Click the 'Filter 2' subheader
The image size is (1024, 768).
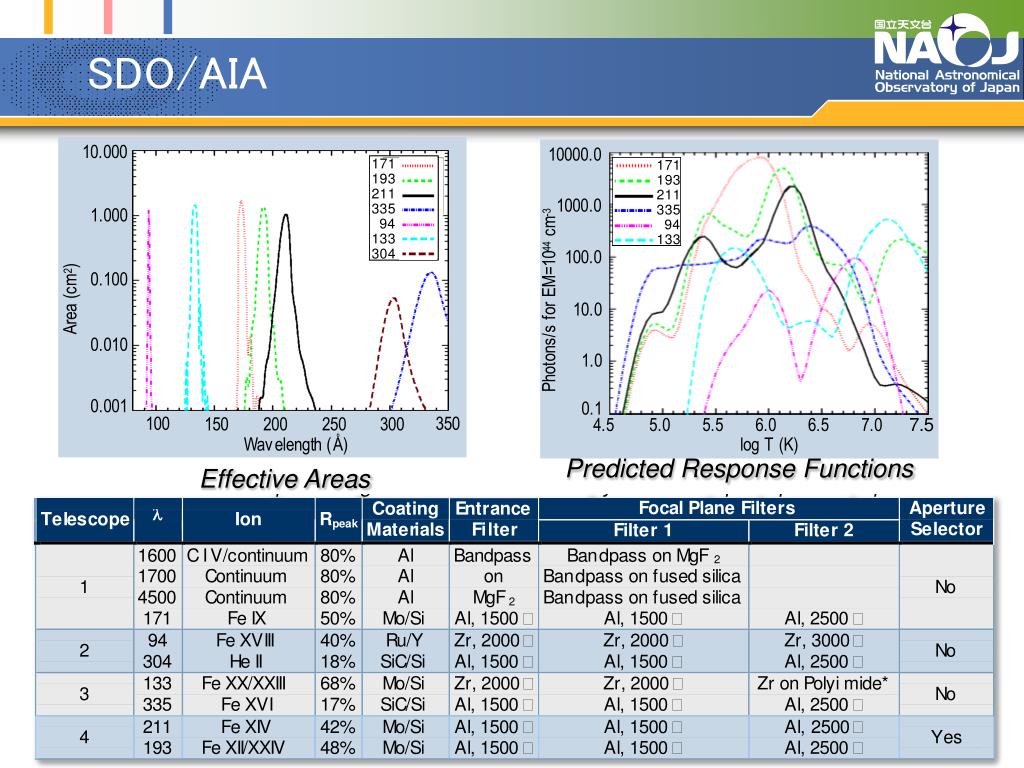coord(824,530)
